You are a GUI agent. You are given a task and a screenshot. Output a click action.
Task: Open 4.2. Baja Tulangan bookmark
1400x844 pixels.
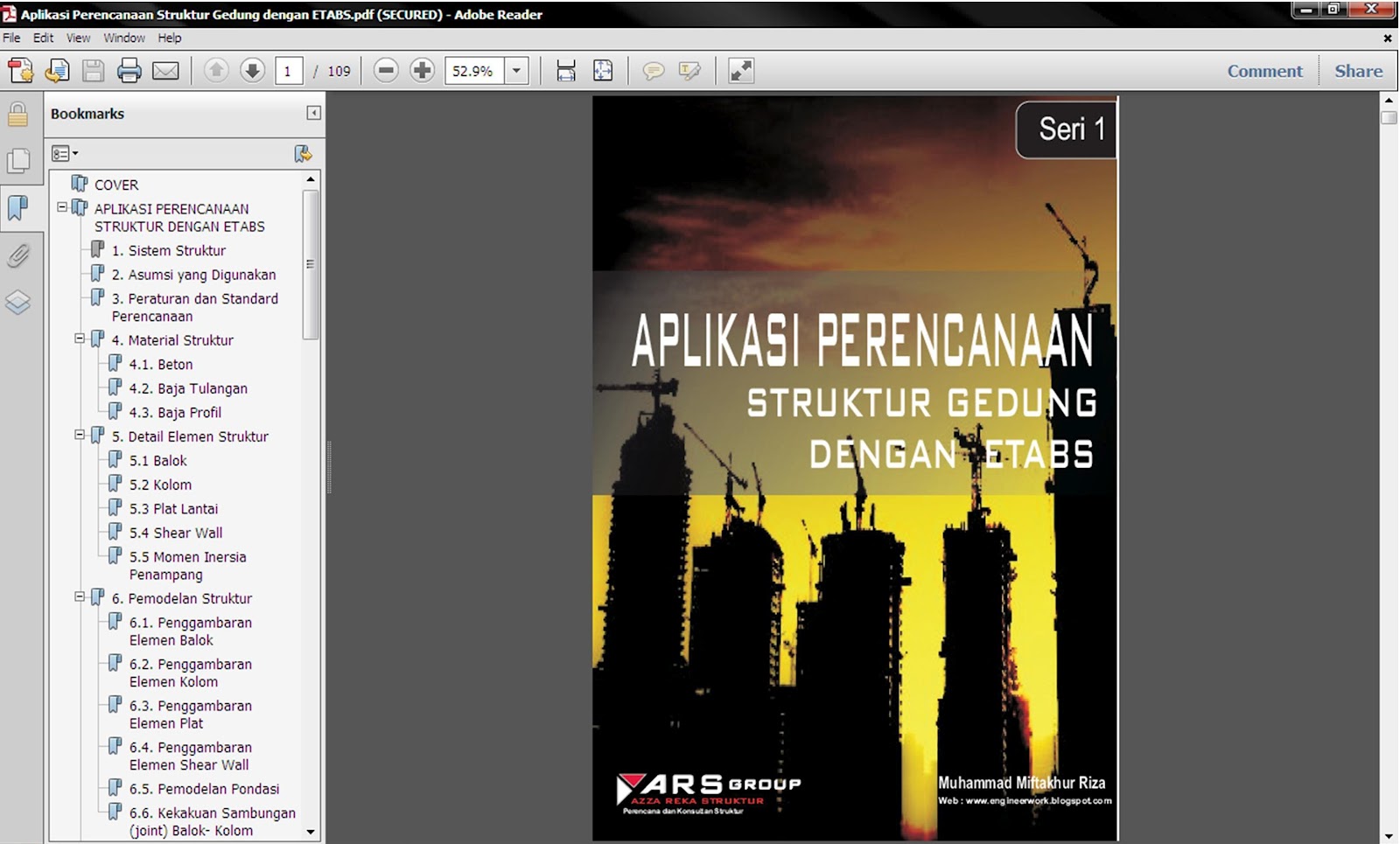[x=188, y=388]
